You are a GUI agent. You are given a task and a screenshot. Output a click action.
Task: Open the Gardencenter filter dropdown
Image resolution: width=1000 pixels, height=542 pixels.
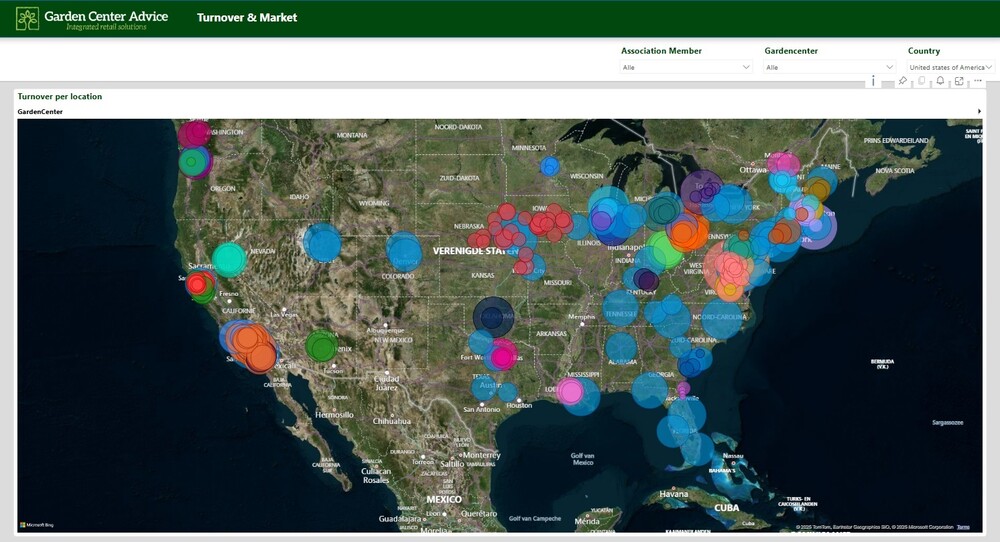pos(829,67)
